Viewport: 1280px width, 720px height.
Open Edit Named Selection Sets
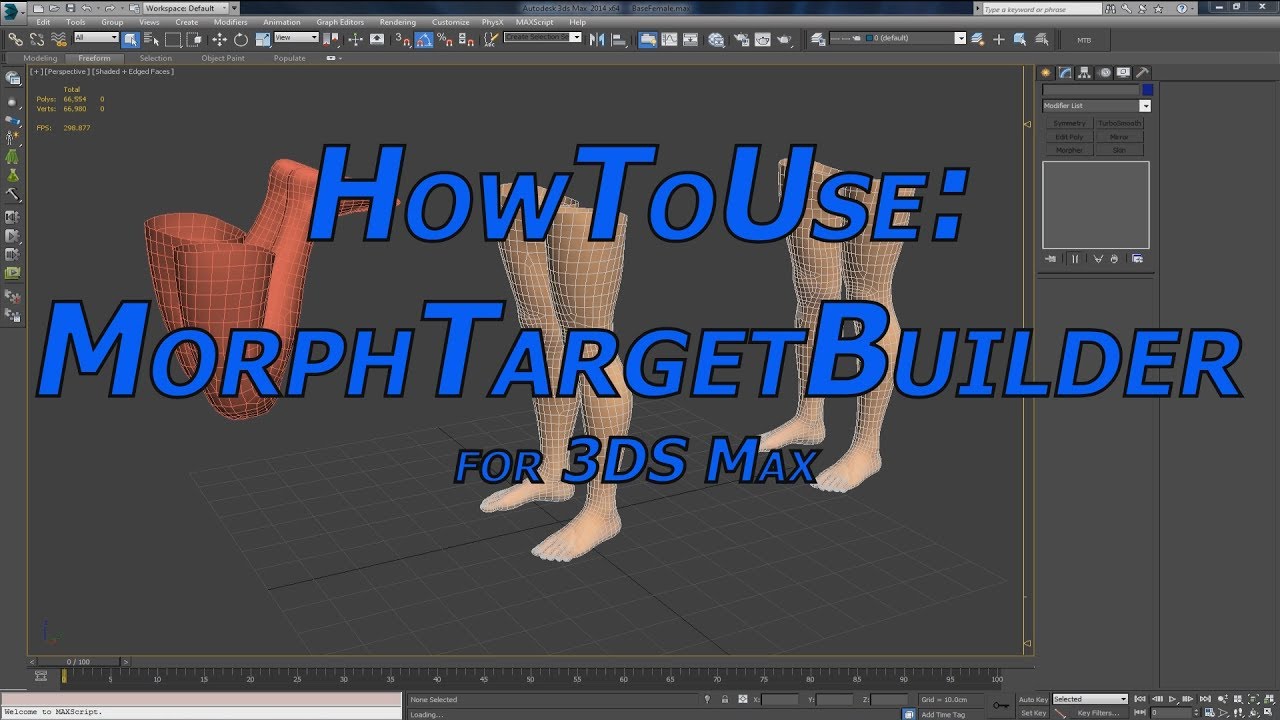491,39
